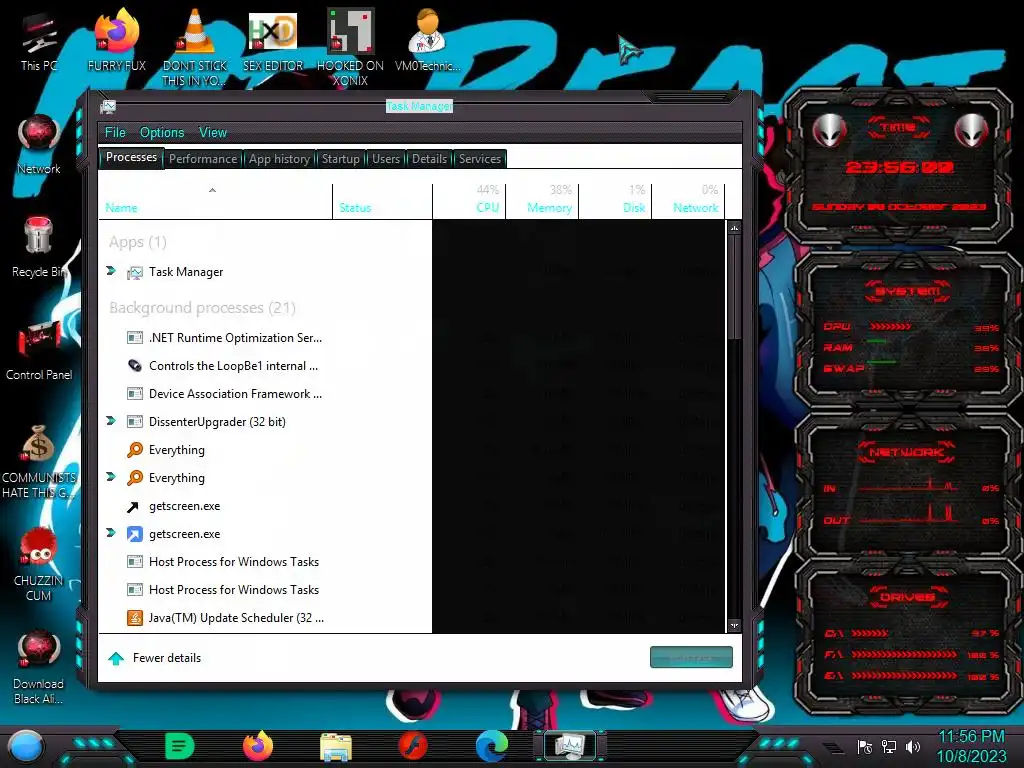
Task: Open the File menu
Action: 115,133
